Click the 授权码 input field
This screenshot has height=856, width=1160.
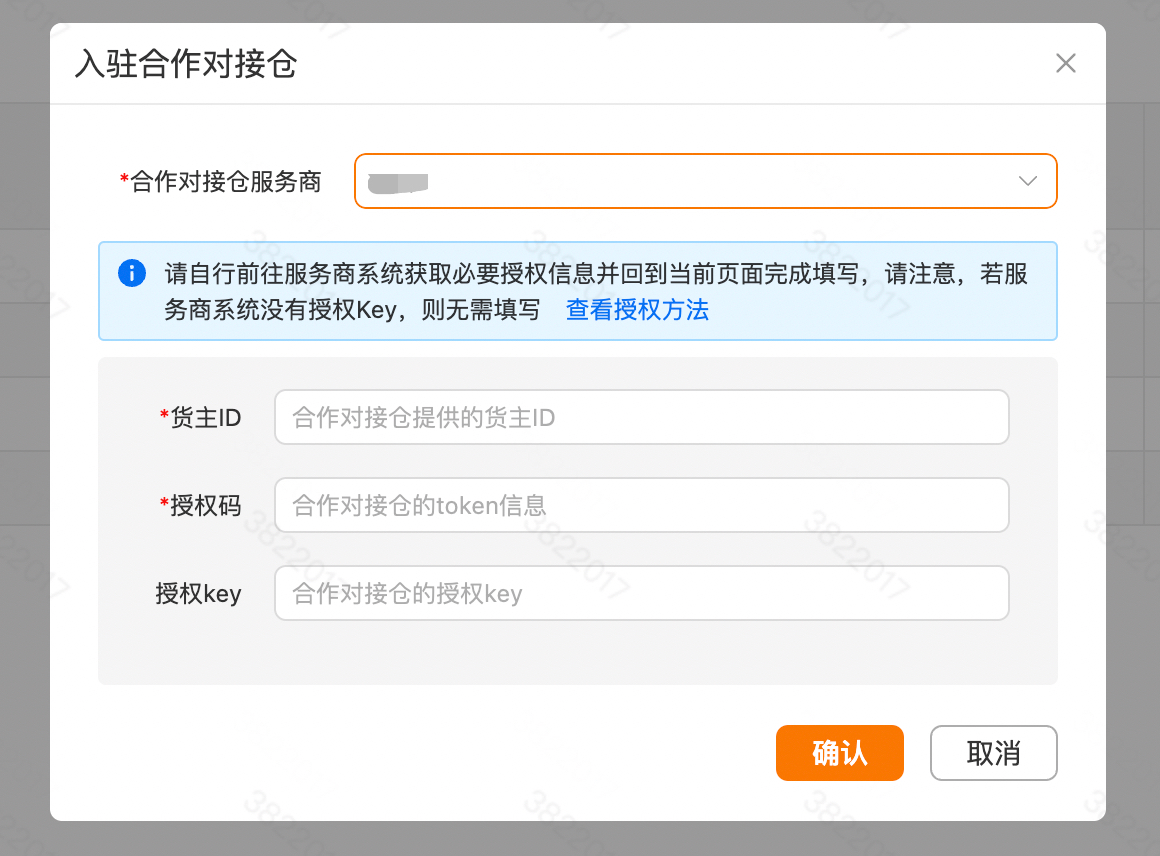tap(641, 505)
